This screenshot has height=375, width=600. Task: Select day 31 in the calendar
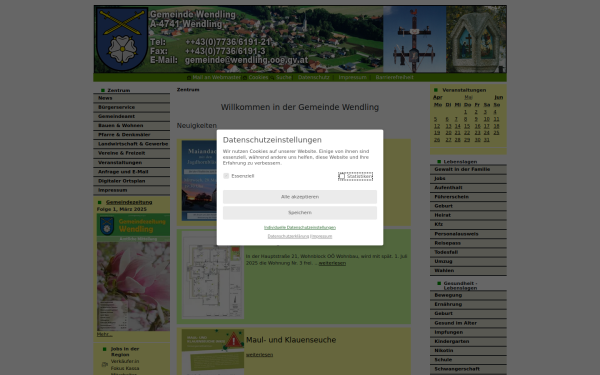click(x=486, y=140)
